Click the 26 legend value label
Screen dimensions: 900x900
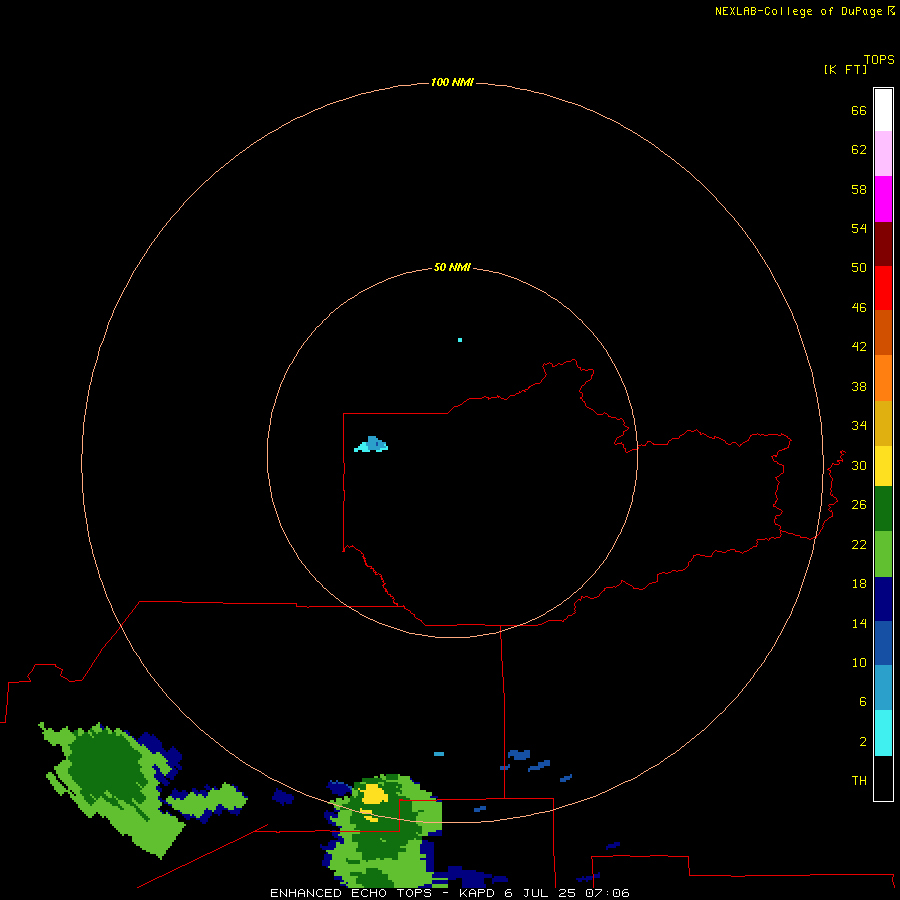click(x=859, y=505)
